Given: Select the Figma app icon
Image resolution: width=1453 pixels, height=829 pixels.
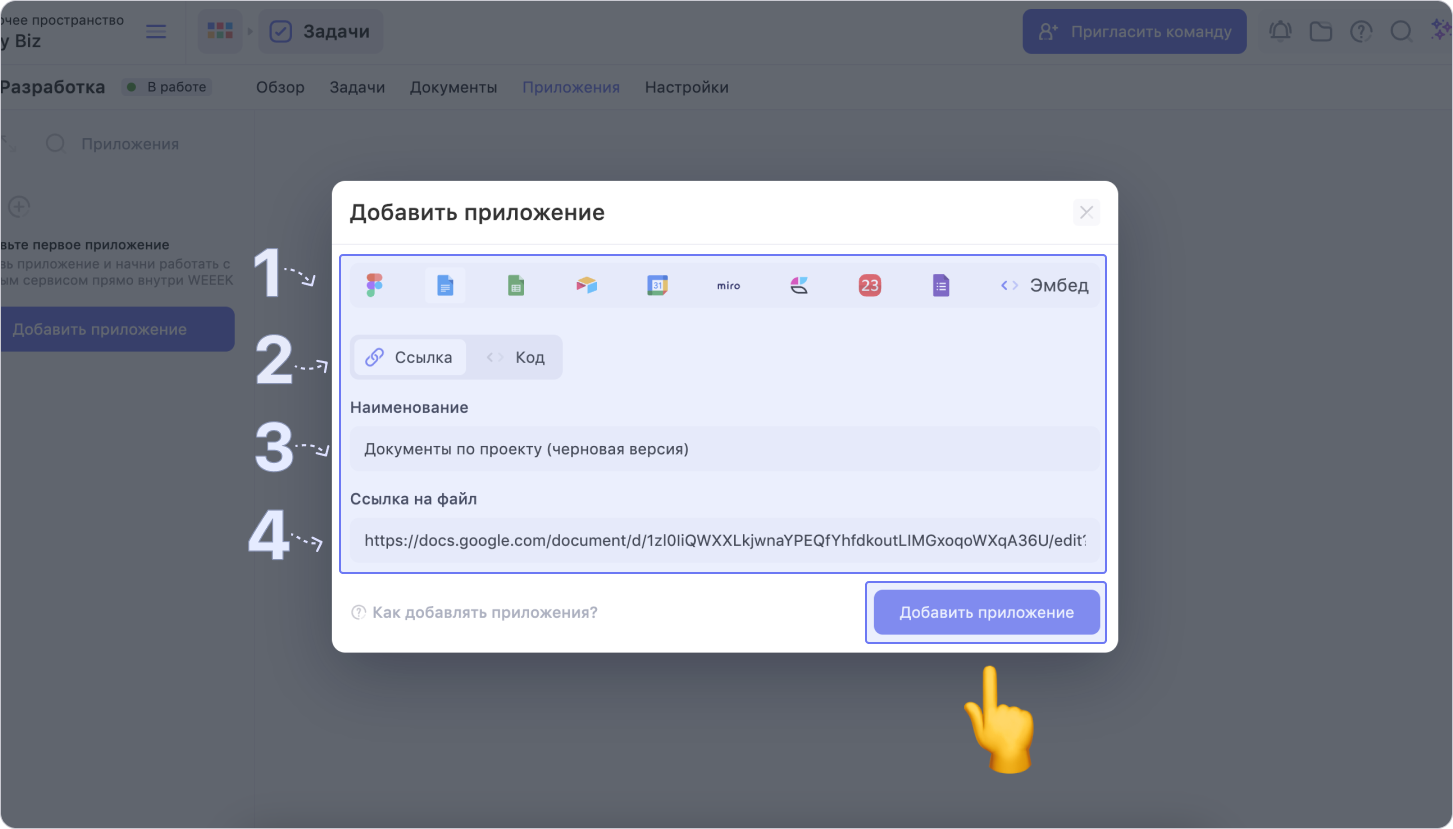Looking at the screenshot, I should (374, 286).
